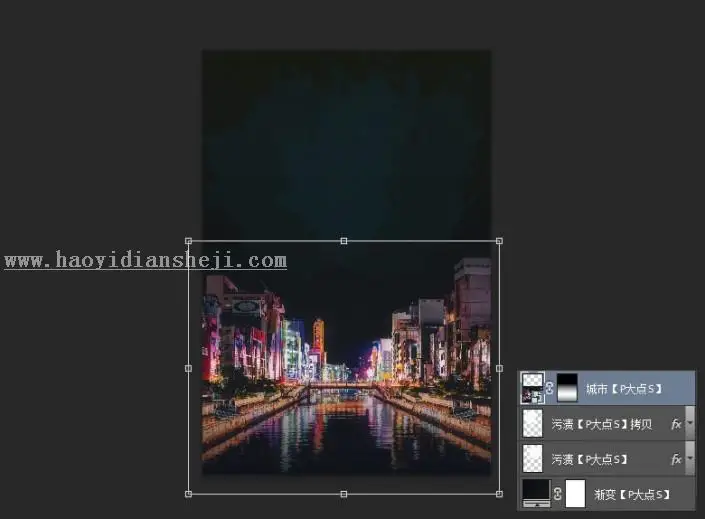Open fx effects icon on 污渍【P大点S】 layer
This screenshot has width=705, height=519.
(676, 459)
